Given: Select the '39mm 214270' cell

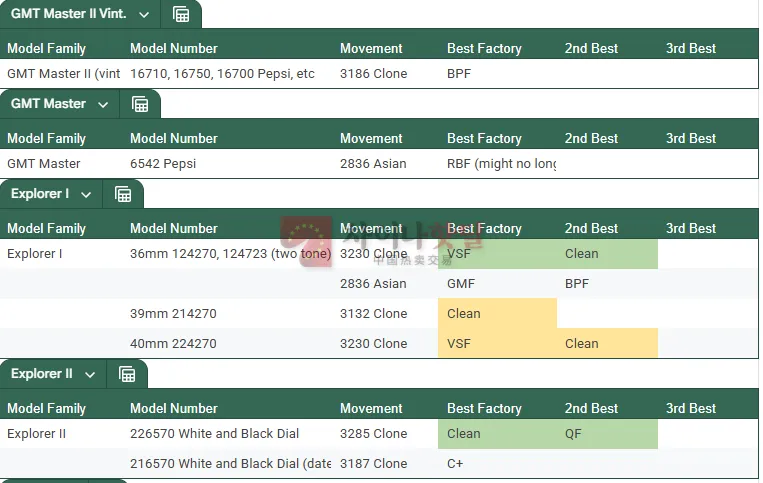Looking at the screenshot, I should (x=173, y=314).
